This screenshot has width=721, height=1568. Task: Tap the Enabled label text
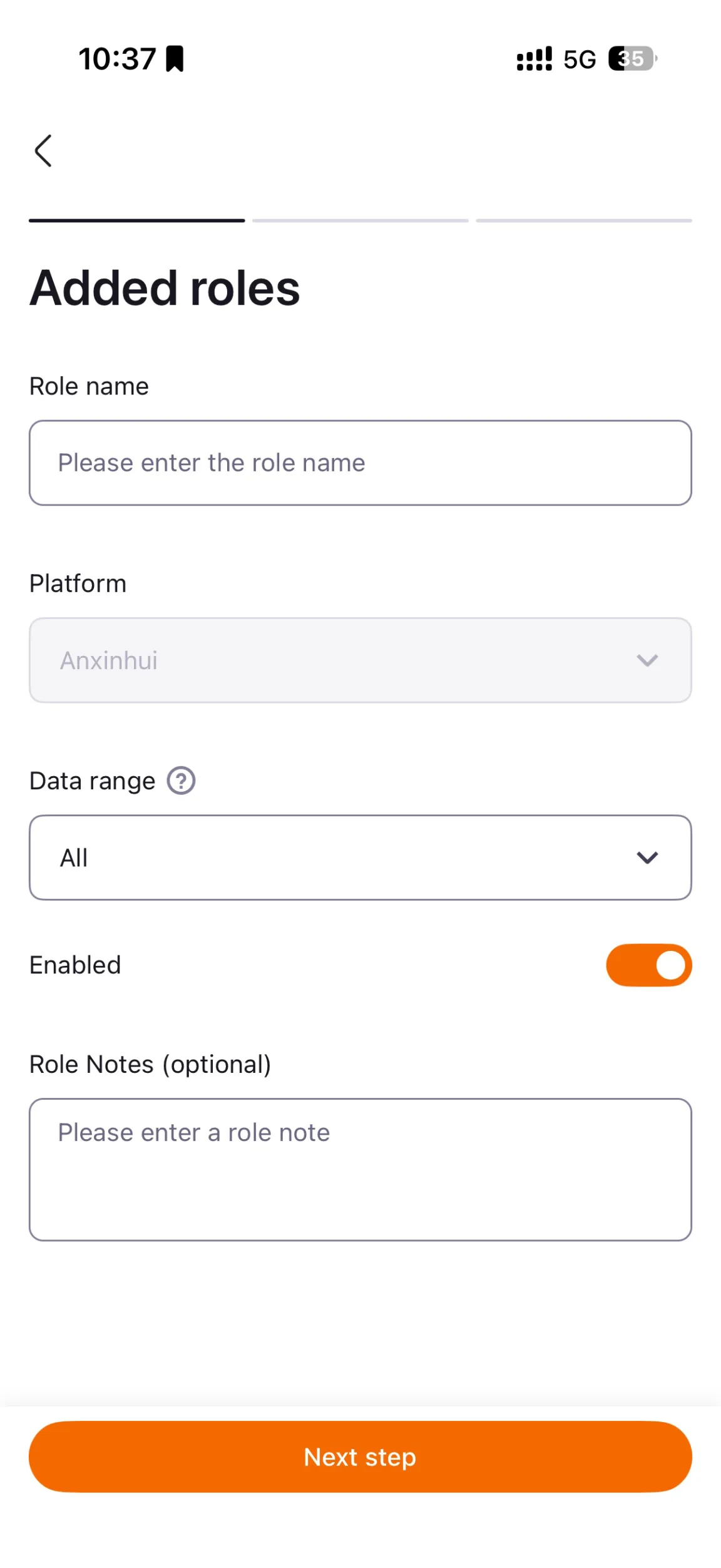[75, 965]
